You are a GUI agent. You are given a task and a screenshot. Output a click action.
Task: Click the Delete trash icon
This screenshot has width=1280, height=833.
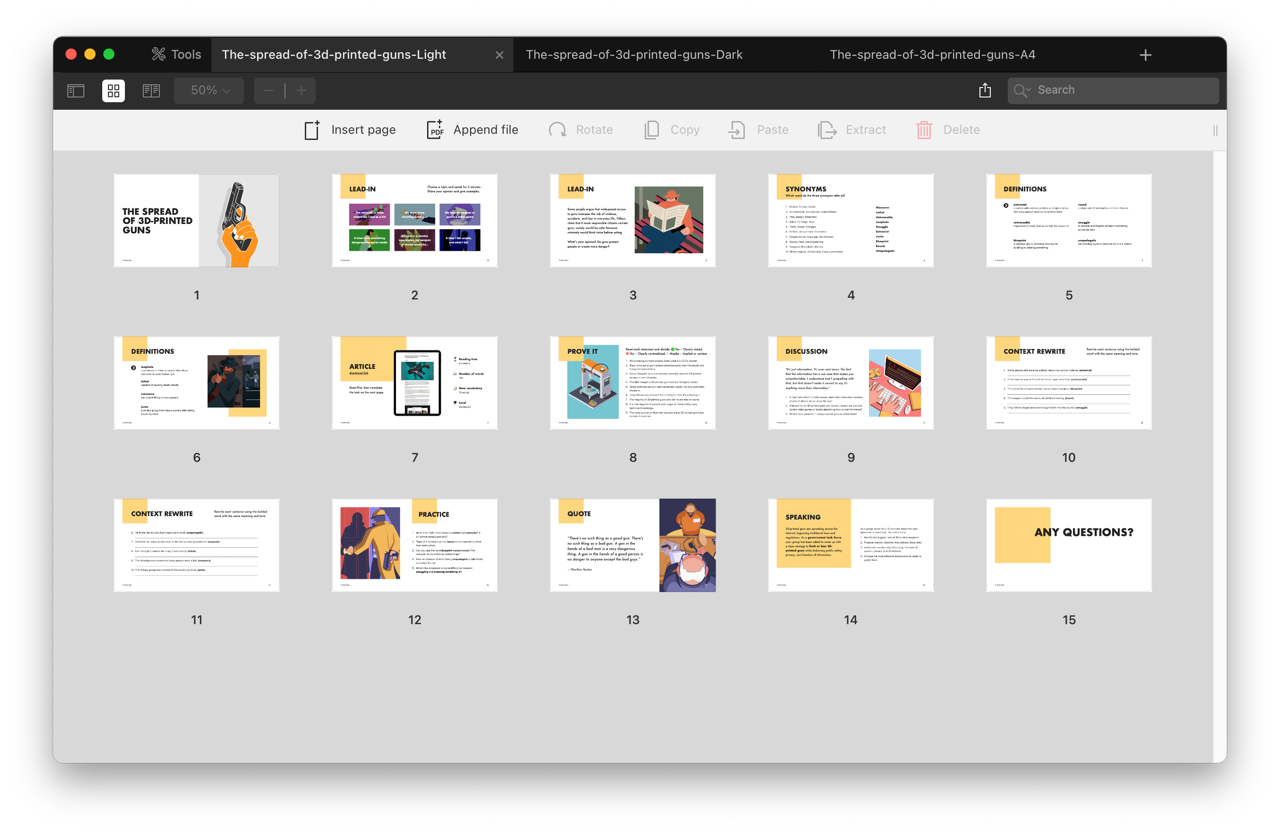click(x=924, y=130)
